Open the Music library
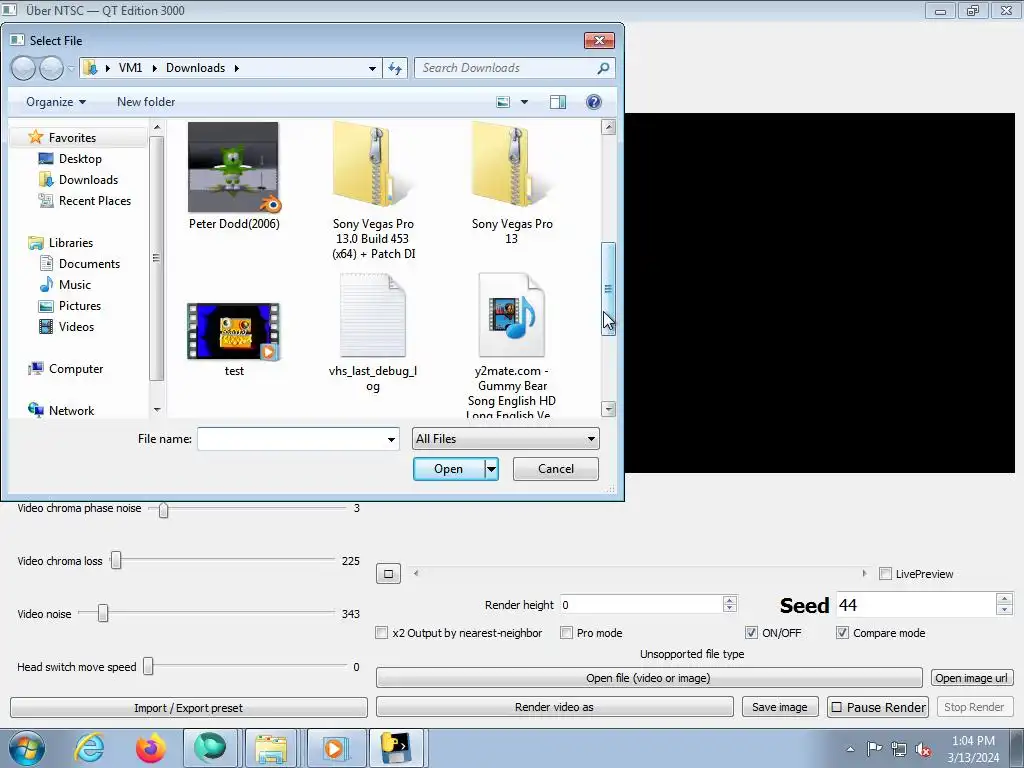Image resolution: width=1024 pixels, height=768 pixels. (x=74, y=285)
